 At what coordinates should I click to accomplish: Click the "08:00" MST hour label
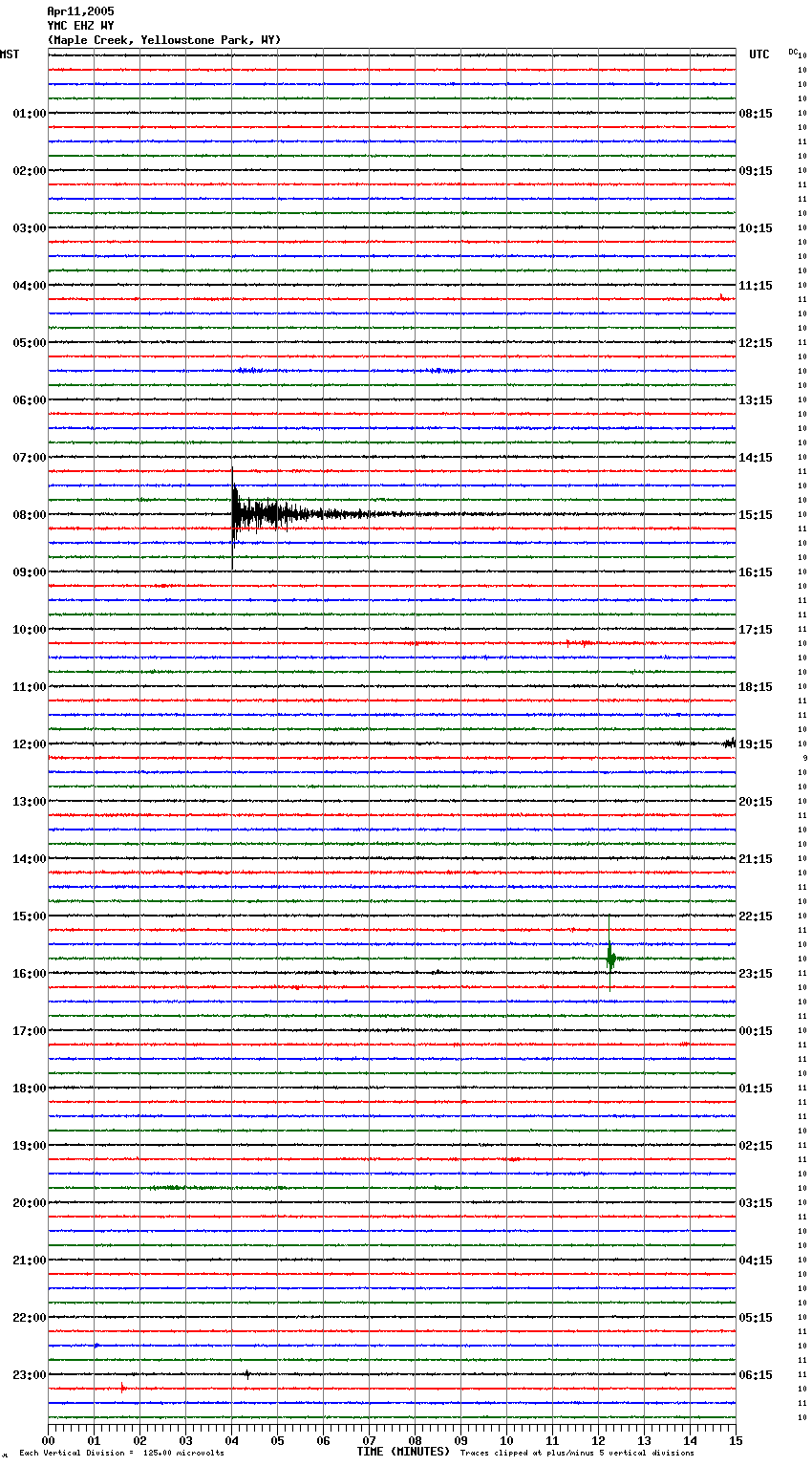pyautogui.click(x=30, y=515)
